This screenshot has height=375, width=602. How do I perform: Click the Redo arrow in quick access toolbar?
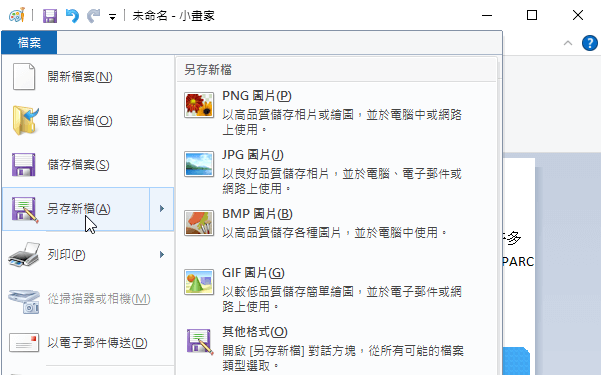93,16
